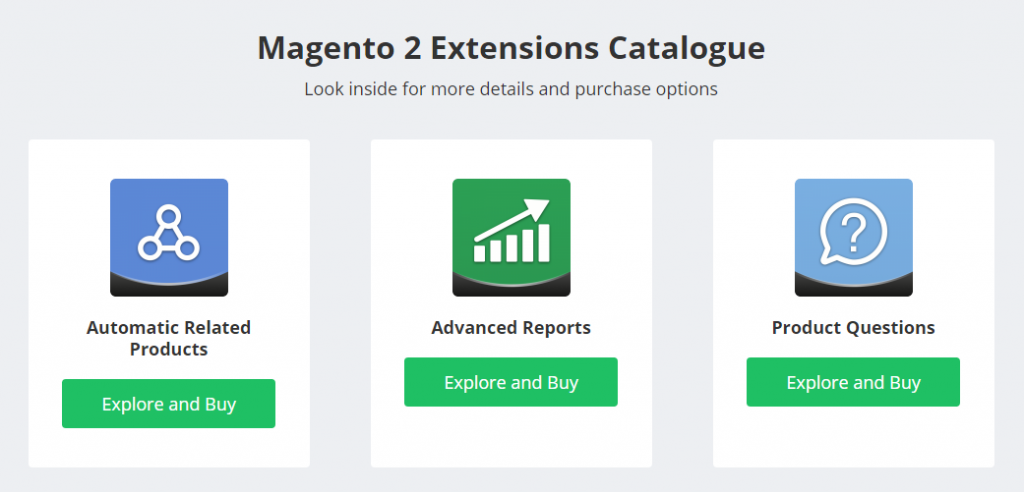Select the black base strip of the Advanced Reports icon
This screenshot has width=1024, height=492.
(511, 287)
